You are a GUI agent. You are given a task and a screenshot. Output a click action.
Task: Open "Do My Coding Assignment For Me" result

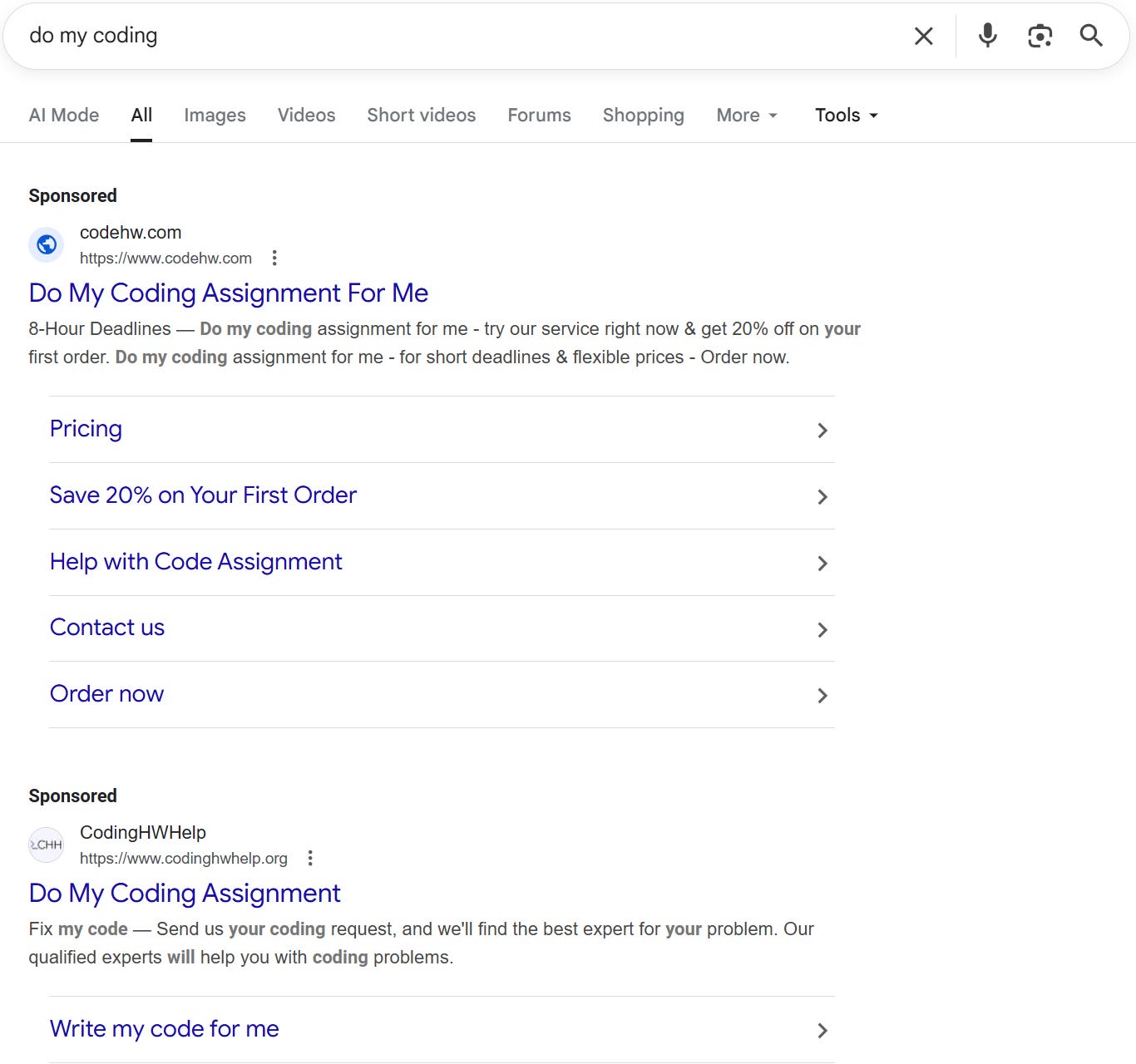(x=229, y=293)
